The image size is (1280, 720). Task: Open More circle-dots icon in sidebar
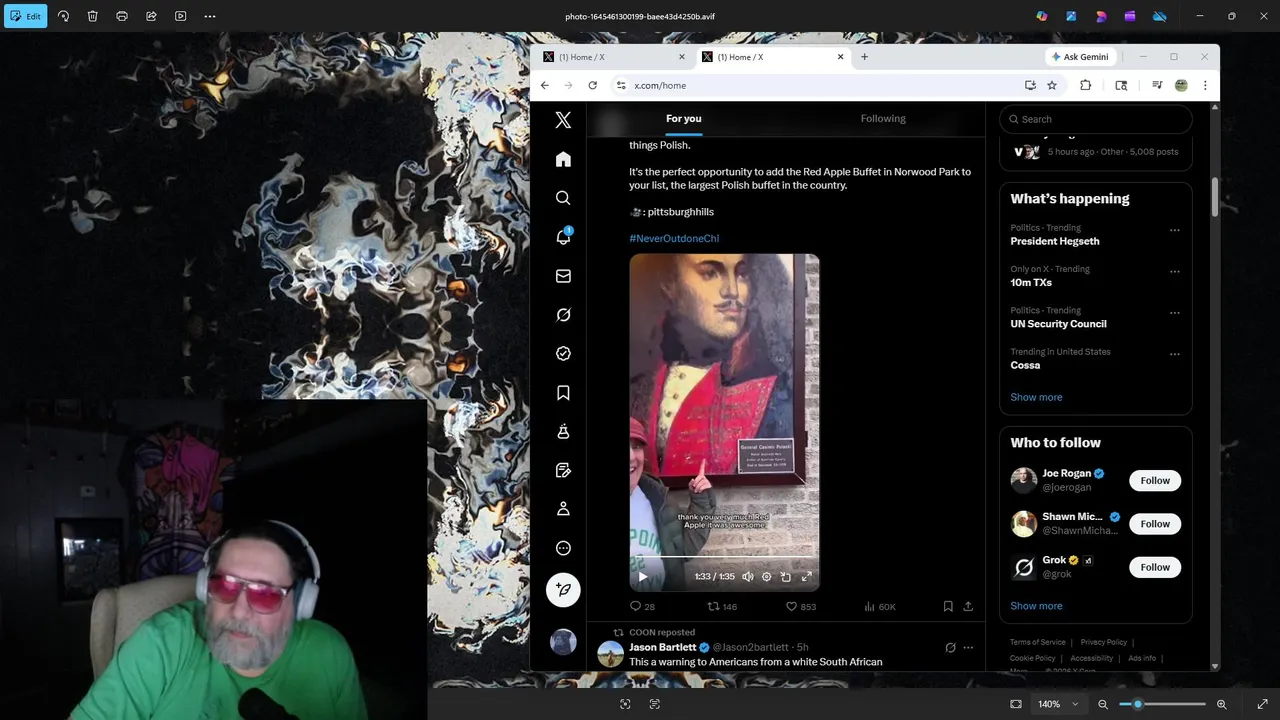(563, 548)
